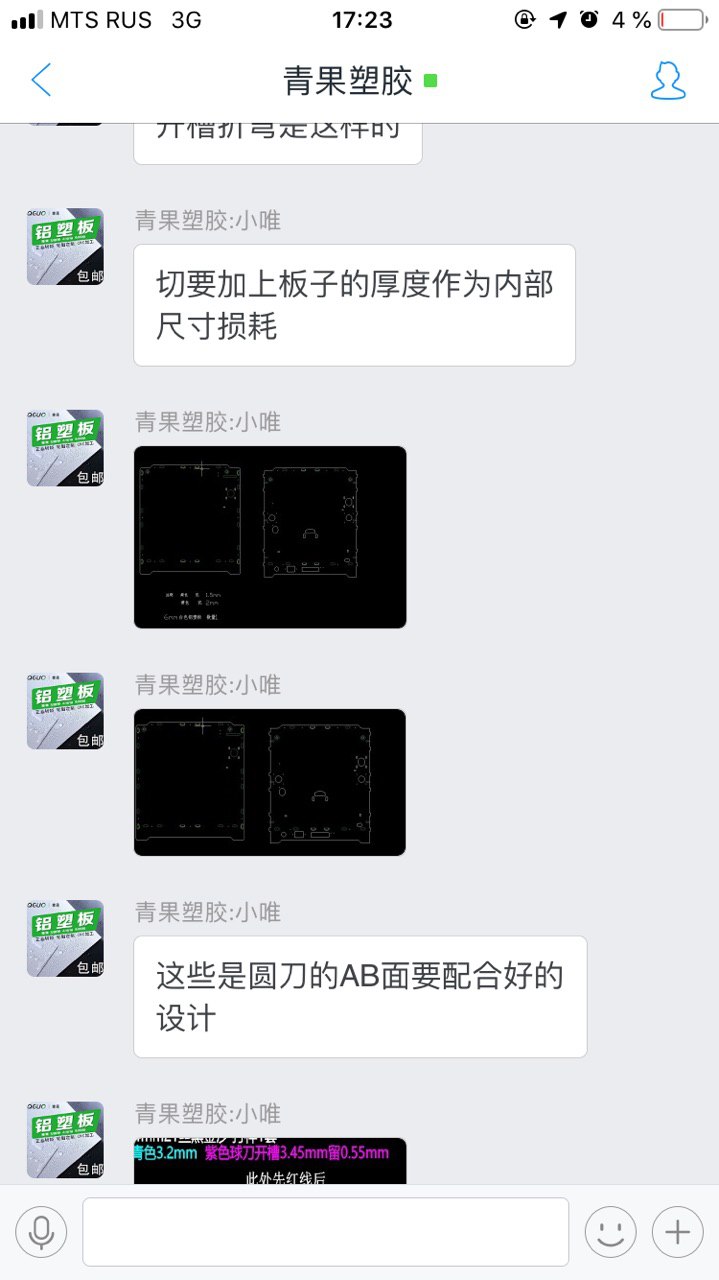Tap sender avatar beside second CAD image

pos(65,711)
